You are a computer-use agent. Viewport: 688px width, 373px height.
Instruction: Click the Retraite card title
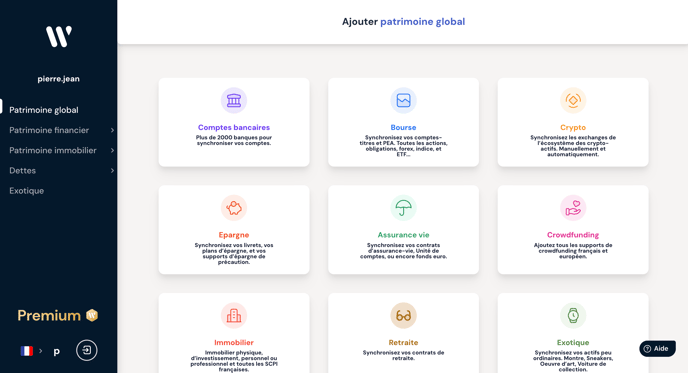point(403,343)
